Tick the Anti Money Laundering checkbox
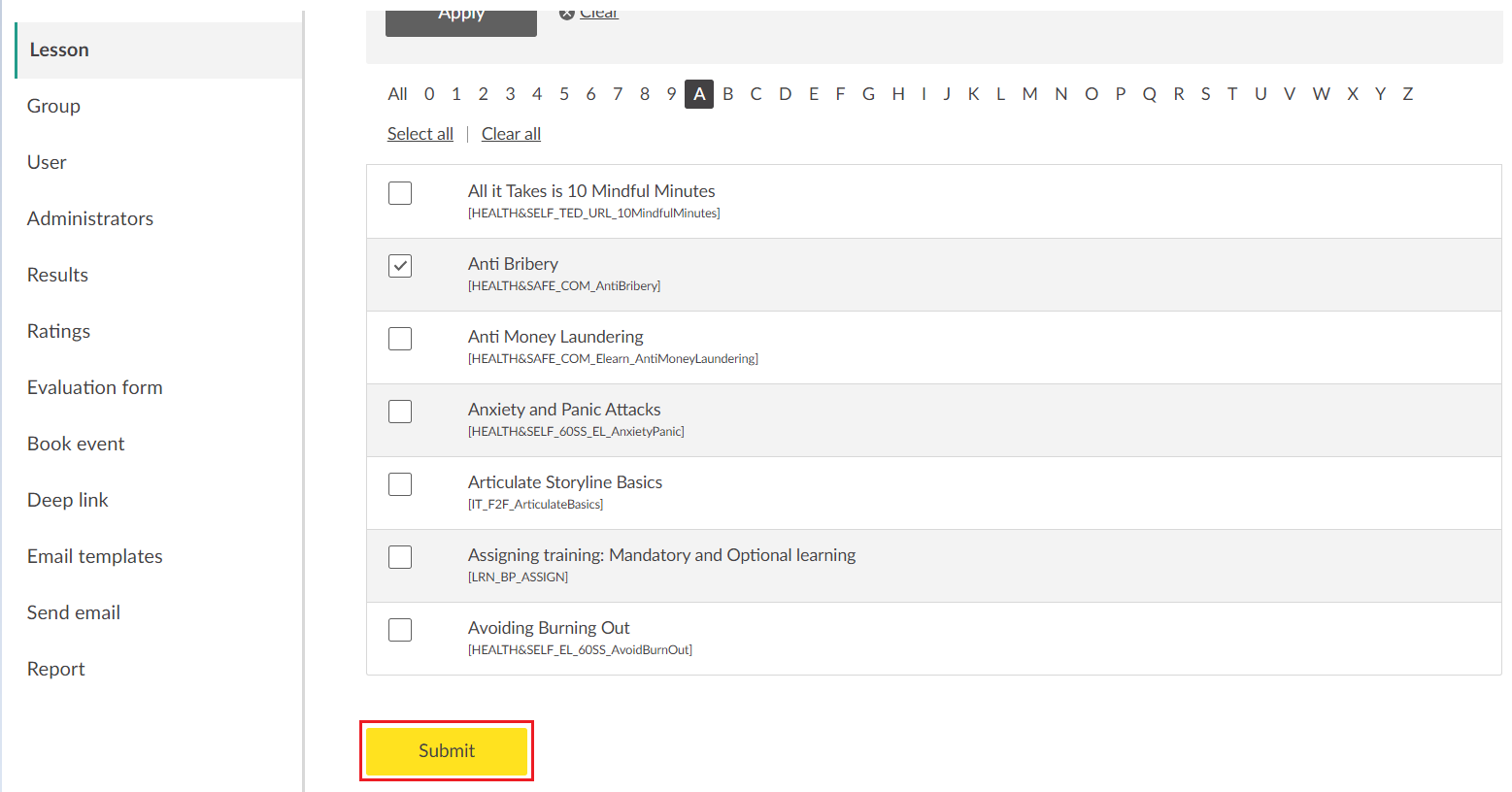This screenshot has width=1512, height=792. point(400,339)
